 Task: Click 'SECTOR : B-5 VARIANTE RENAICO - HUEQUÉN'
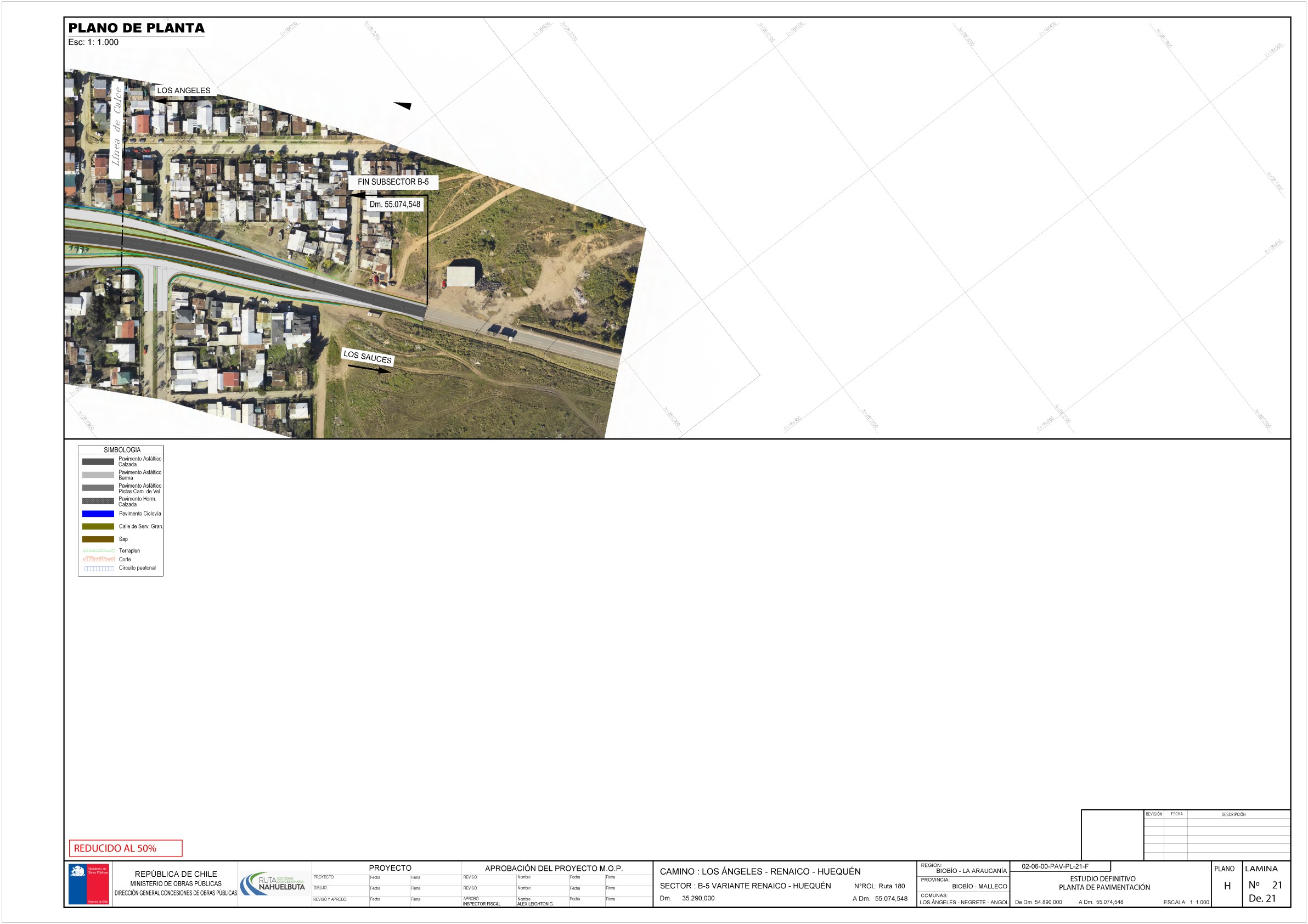coord(745,885)
